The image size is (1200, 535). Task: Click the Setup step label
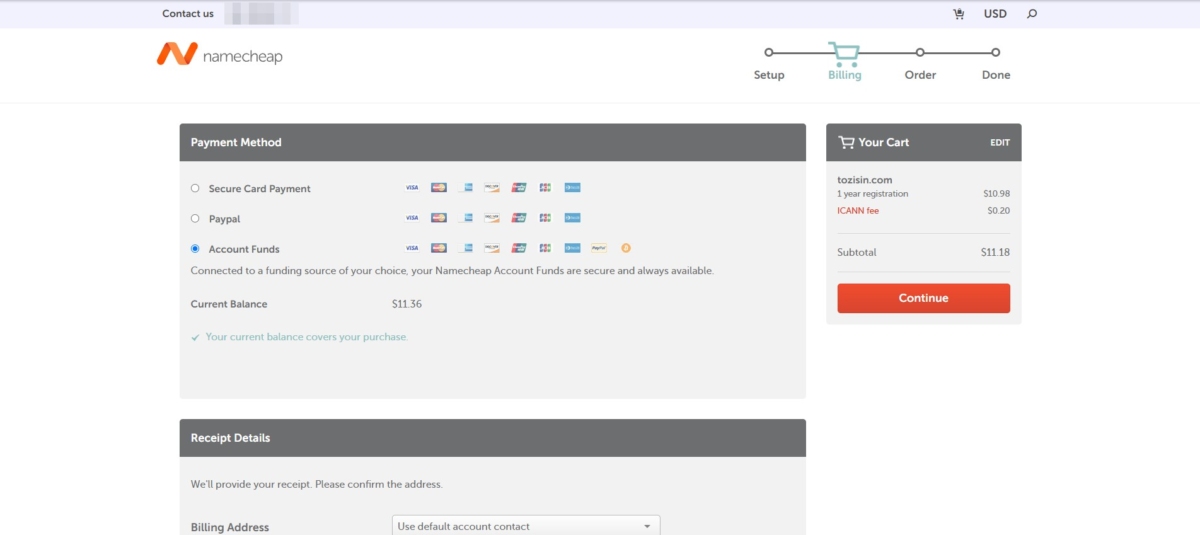point(769,75)
